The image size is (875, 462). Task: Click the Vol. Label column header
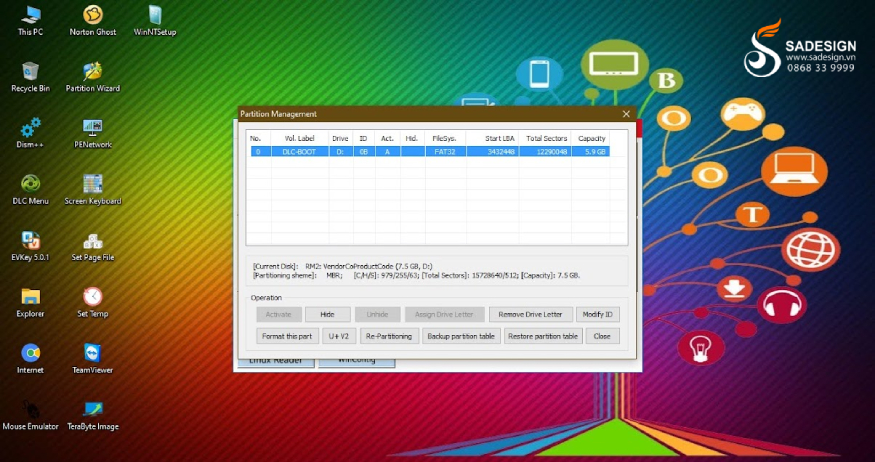point(300,138)
